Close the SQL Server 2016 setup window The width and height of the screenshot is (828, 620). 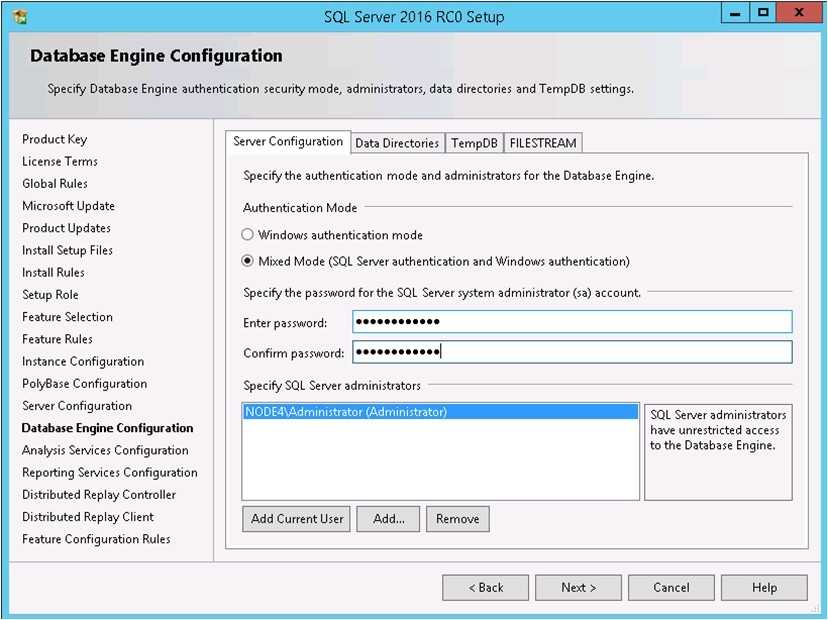click(x=799, y=13)
